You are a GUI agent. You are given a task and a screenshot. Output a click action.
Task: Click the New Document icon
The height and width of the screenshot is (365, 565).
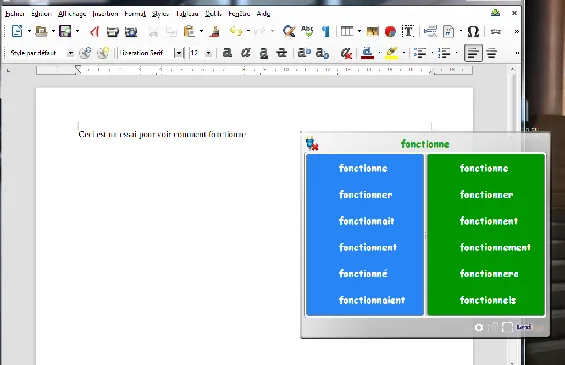coord(17,31)
